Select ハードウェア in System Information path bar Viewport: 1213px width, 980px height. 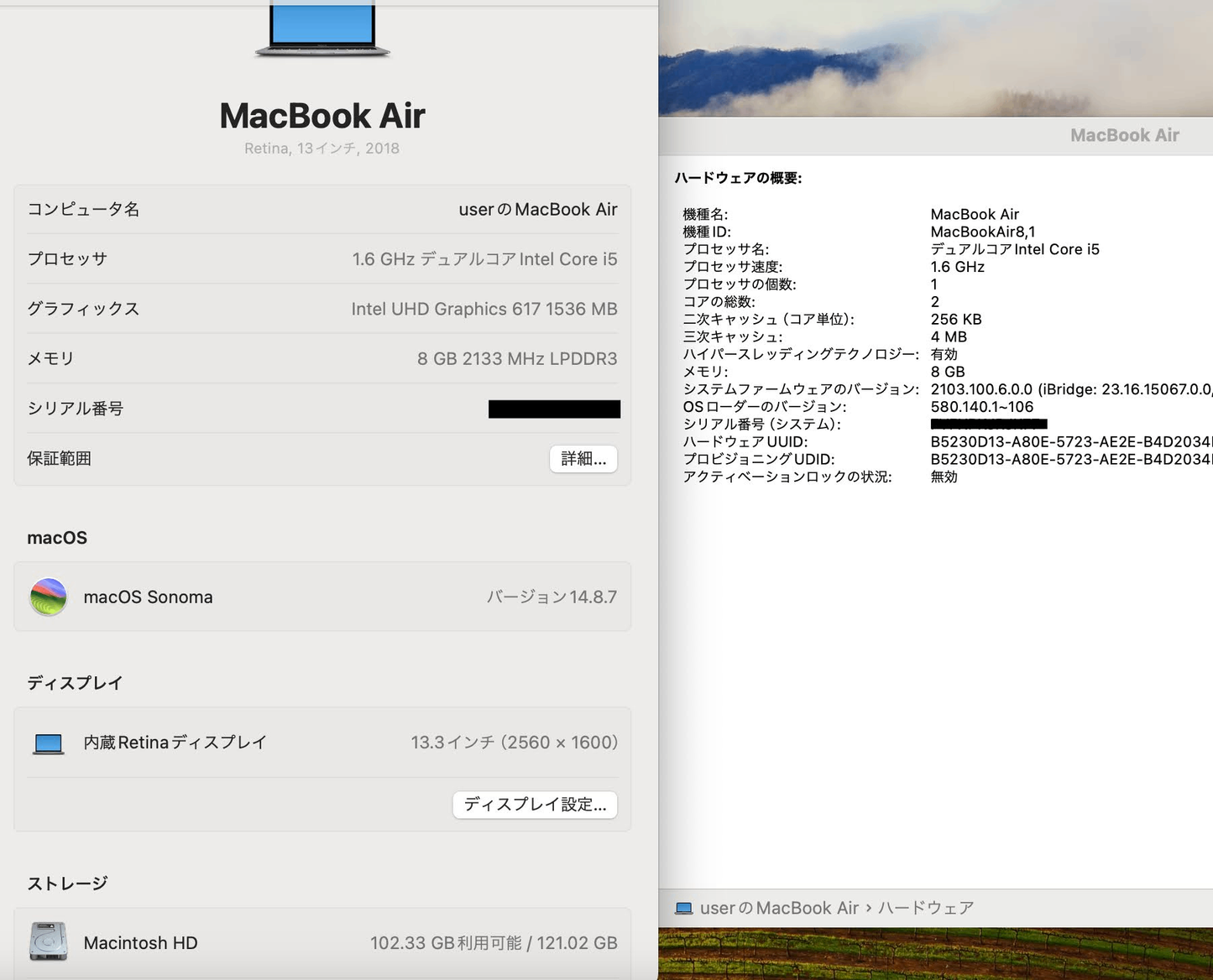pyautogui.click(x=926, y=908)
